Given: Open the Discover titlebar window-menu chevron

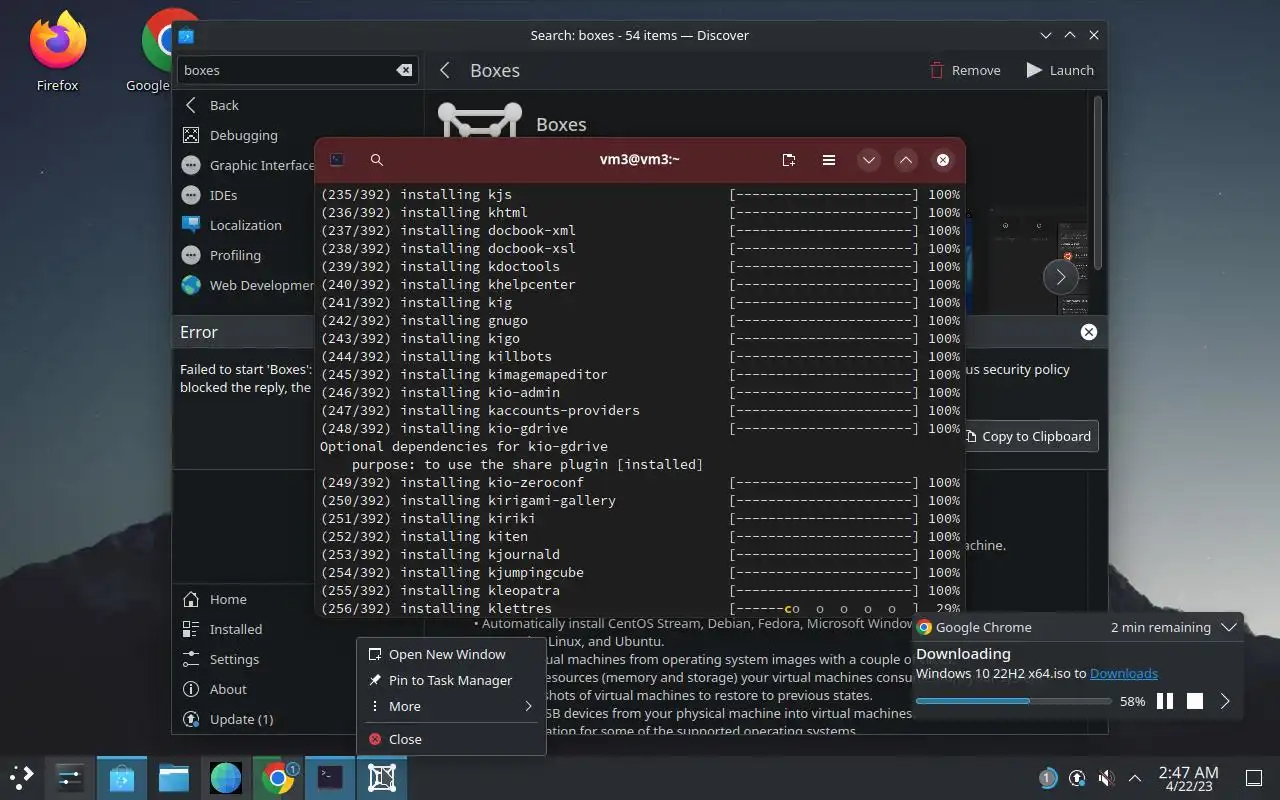Looking at the screenshot, I should click(1046, 35).
